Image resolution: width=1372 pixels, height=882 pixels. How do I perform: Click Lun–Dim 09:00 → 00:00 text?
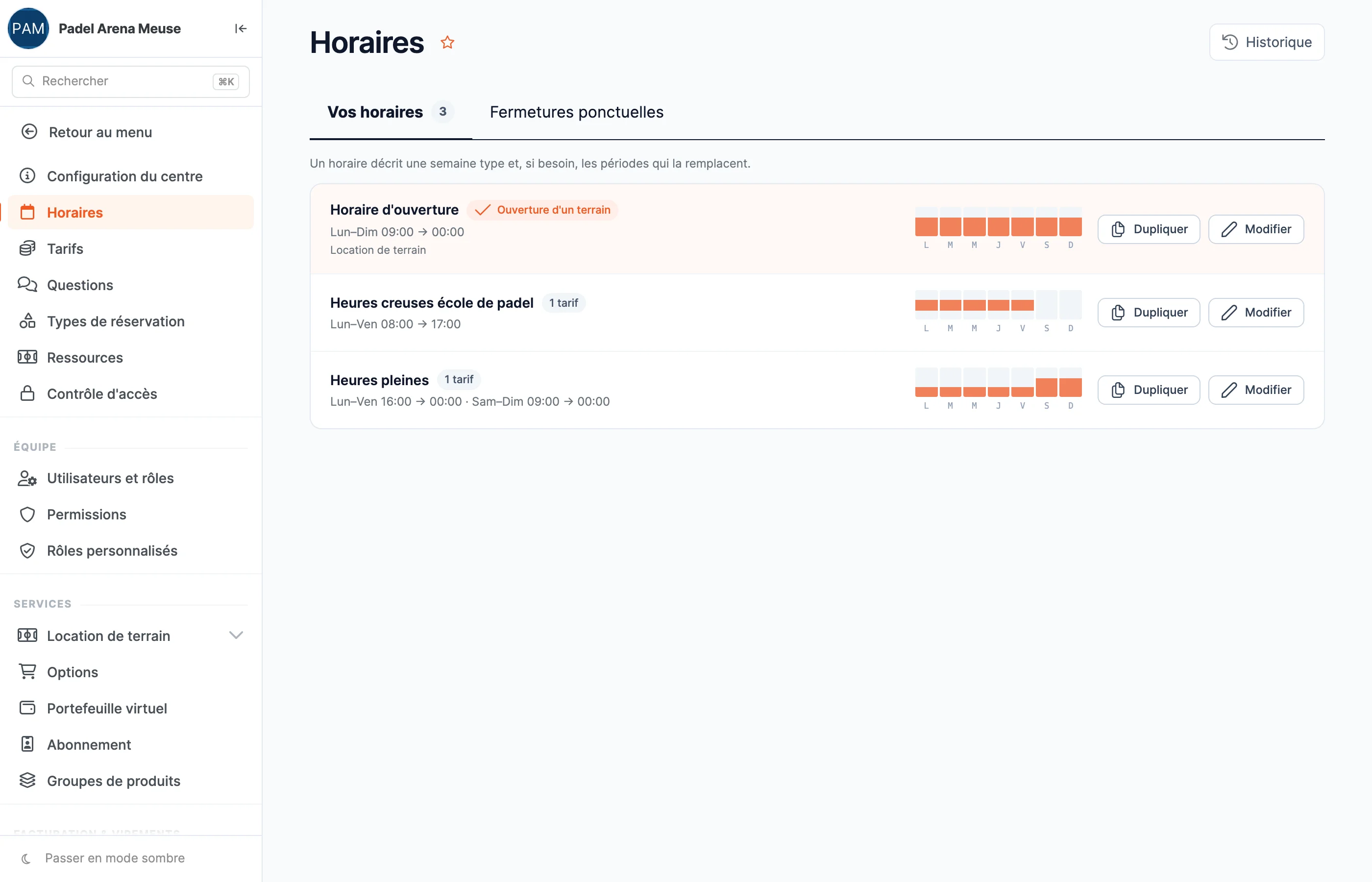coord(397,231)
